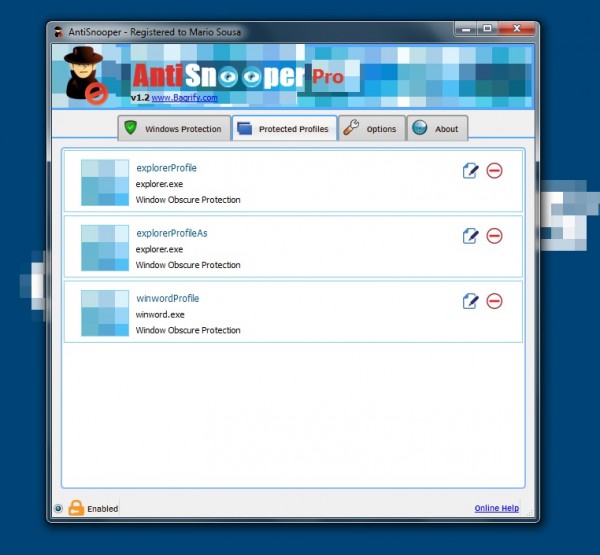Edit the winwordProfile entry
Image resolution: width=600 pixels, height=555 pixels.
coord(470,301)
